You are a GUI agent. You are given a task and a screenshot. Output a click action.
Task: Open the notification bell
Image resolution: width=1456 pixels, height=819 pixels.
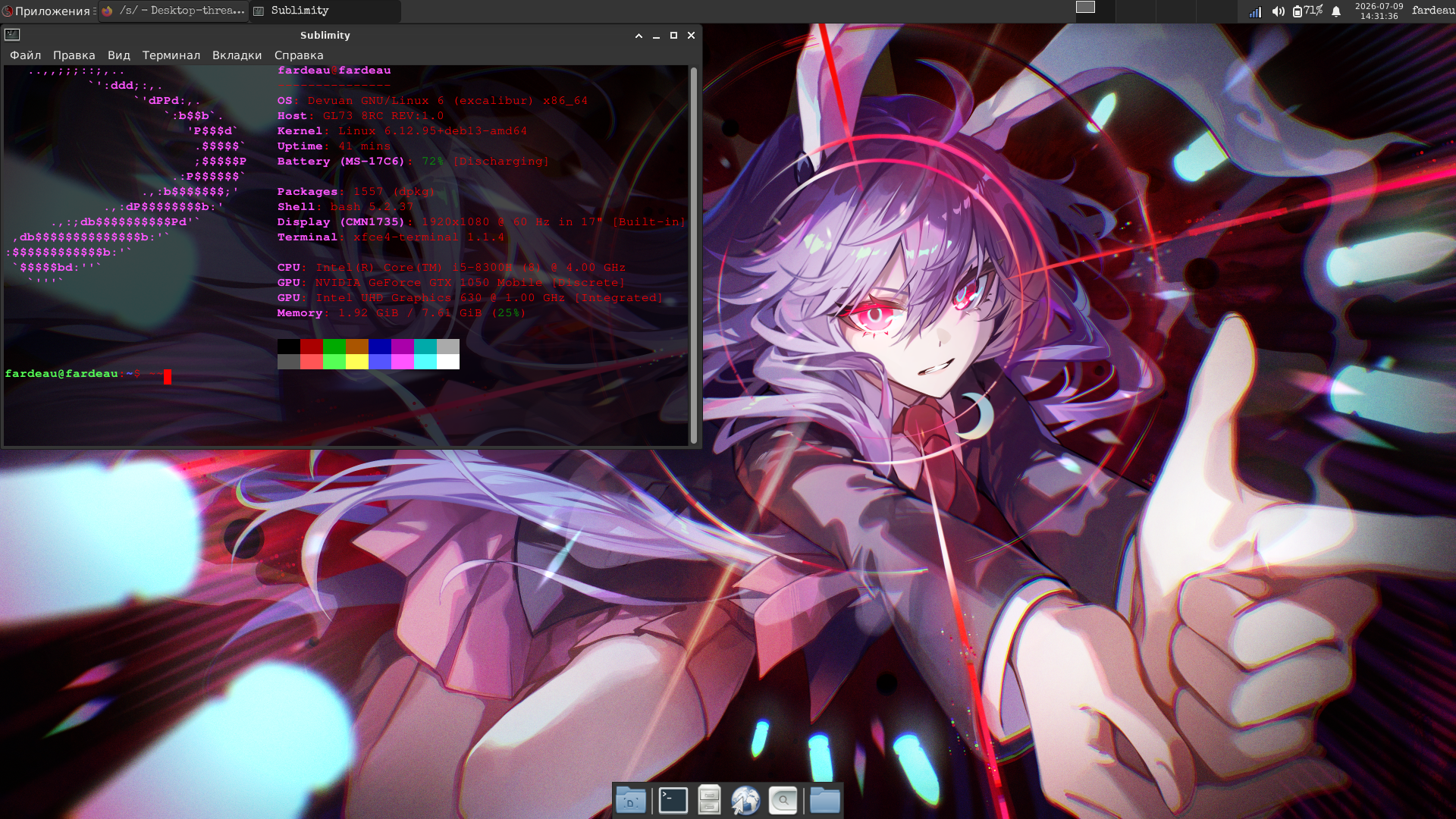pyautogui.click(x=1336, y=11)
